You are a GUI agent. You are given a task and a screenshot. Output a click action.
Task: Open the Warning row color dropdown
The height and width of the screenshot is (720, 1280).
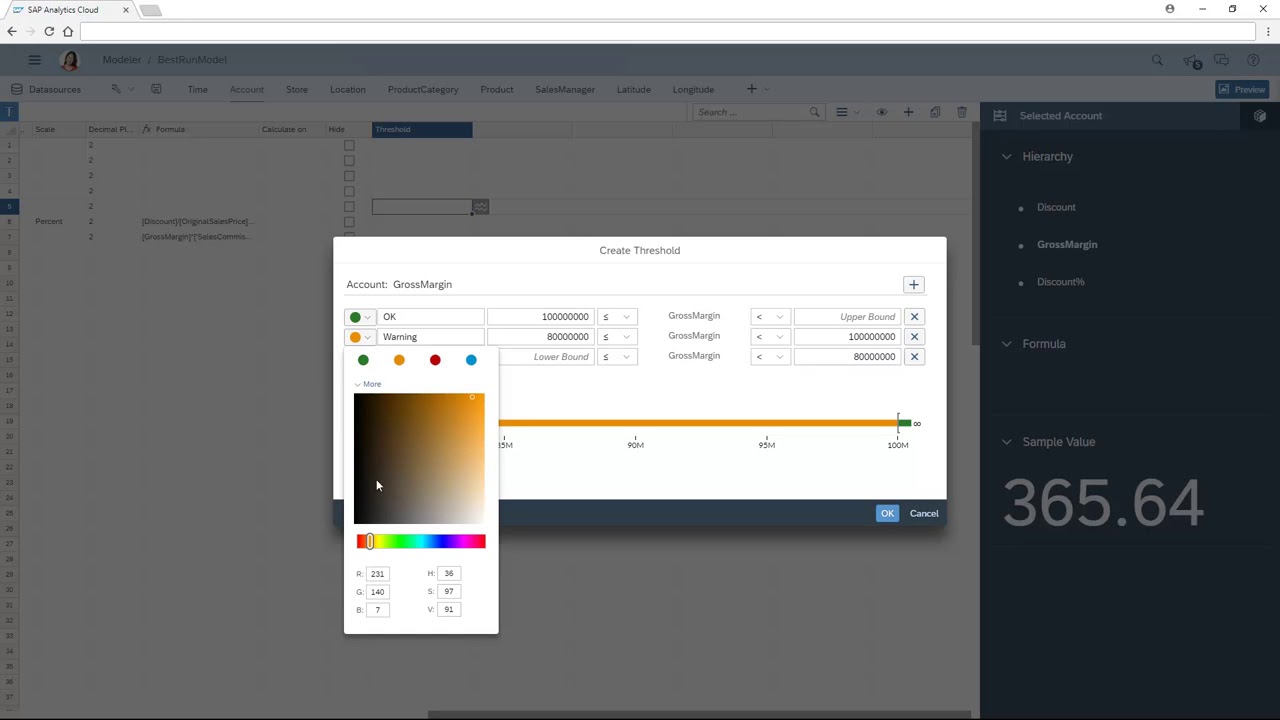pos(360,337)
